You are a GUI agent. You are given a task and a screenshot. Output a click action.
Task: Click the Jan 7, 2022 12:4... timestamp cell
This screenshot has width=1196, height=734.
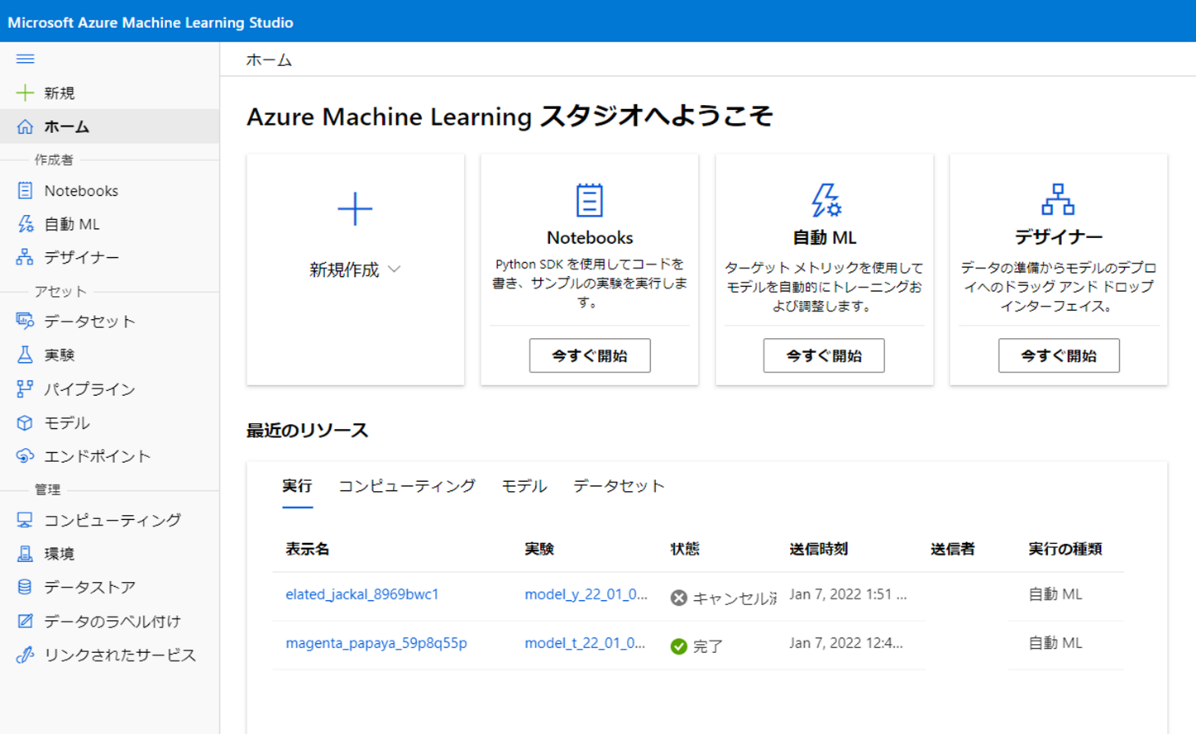(846, 643)
